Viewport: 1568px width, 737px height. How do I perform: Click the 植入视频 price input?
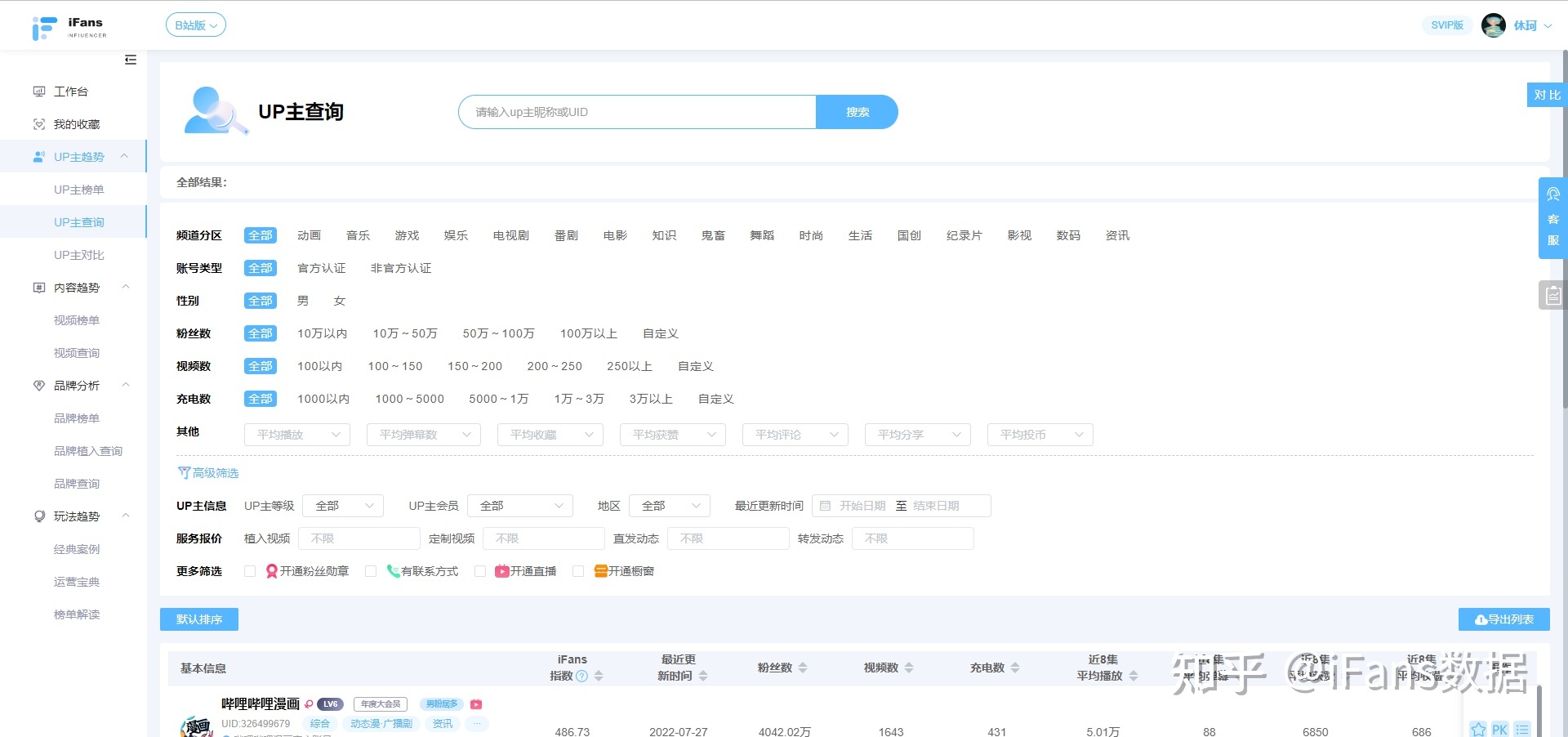pos(359,538)
